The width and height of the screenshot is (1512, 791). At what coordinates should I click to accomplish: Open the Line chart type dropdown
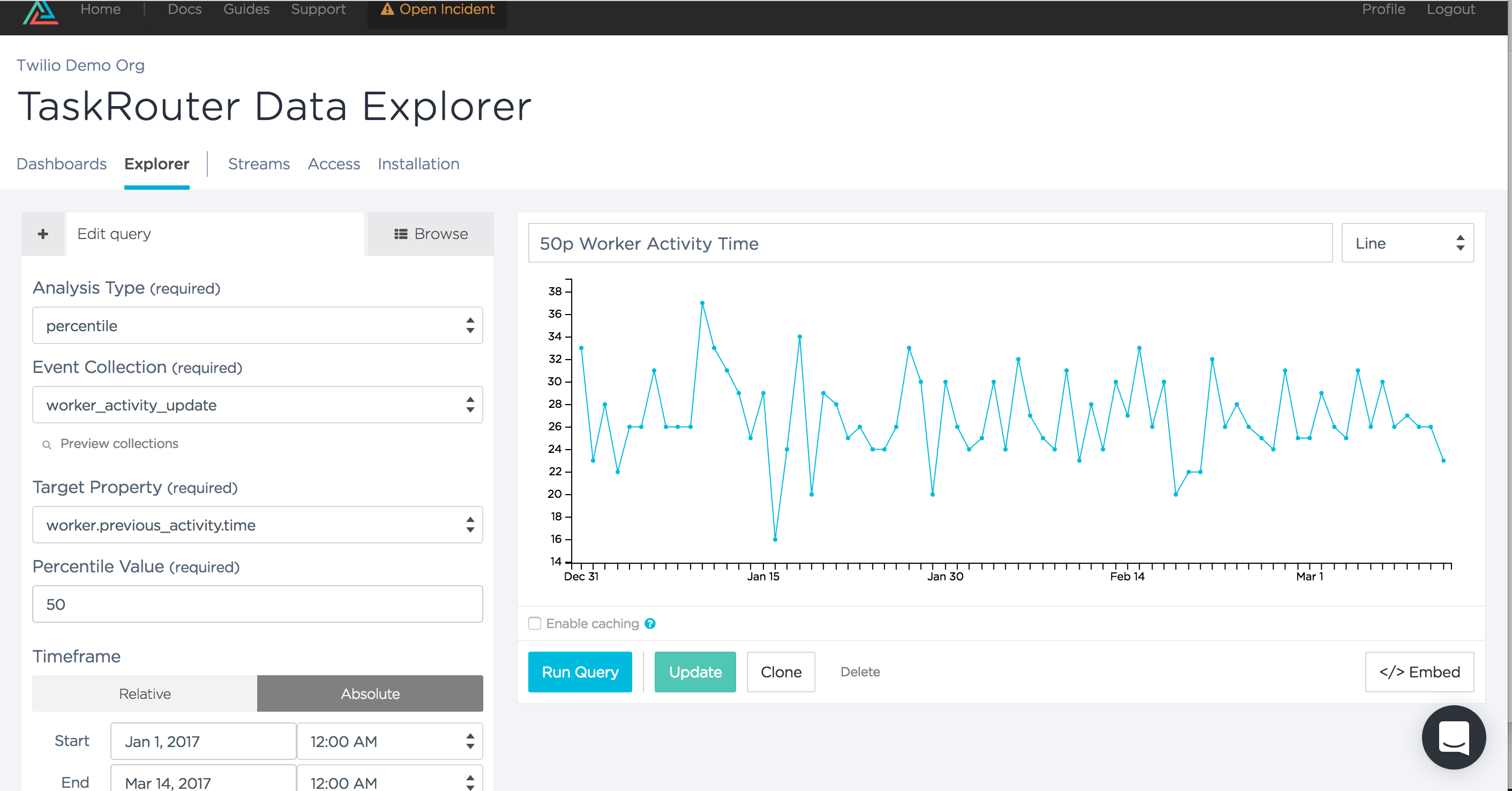tap(1407, 243)
